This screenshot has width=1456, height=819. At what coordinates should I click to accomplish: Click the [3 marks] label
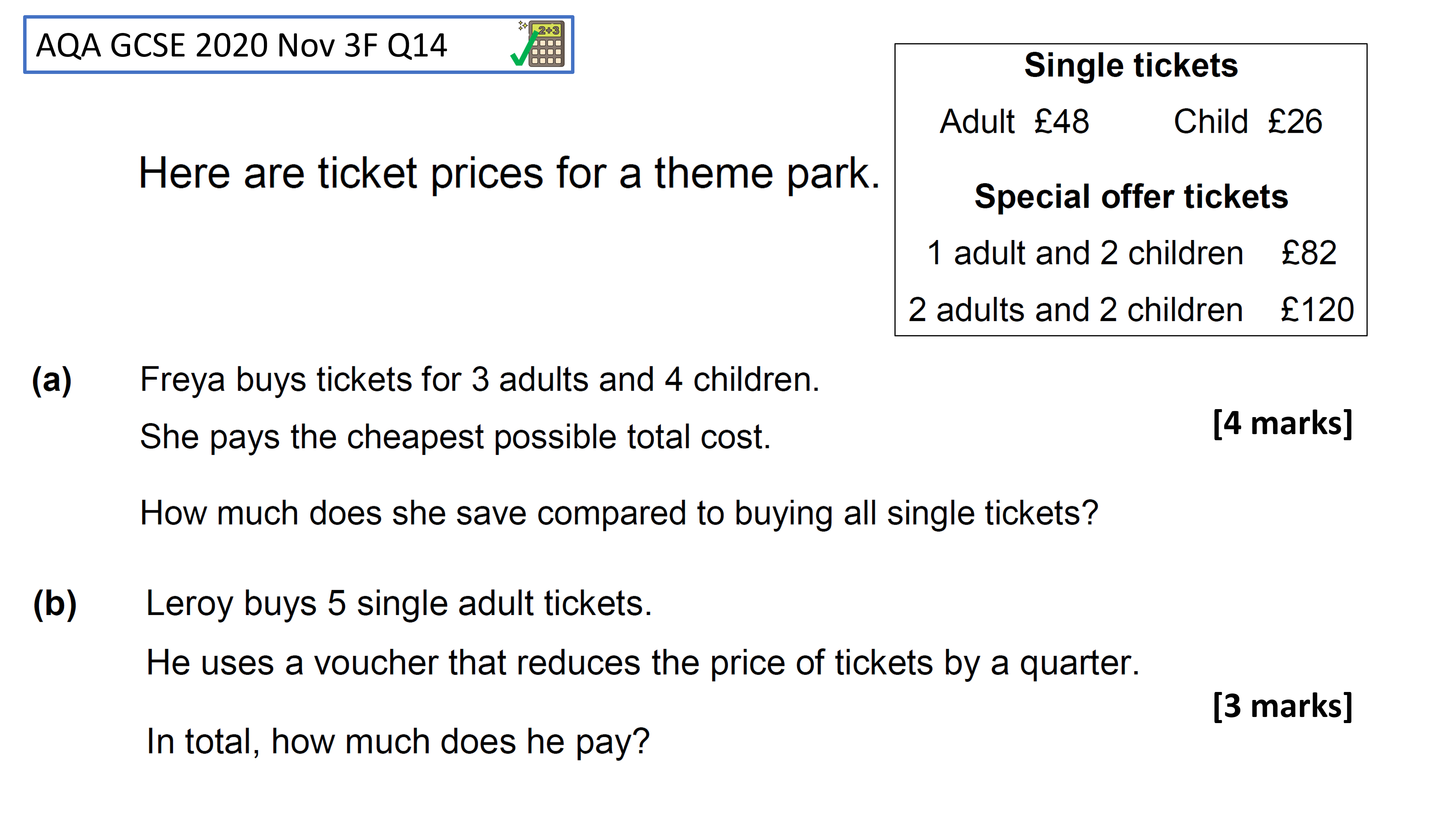pyautogui.click(x=1282, y=706)
